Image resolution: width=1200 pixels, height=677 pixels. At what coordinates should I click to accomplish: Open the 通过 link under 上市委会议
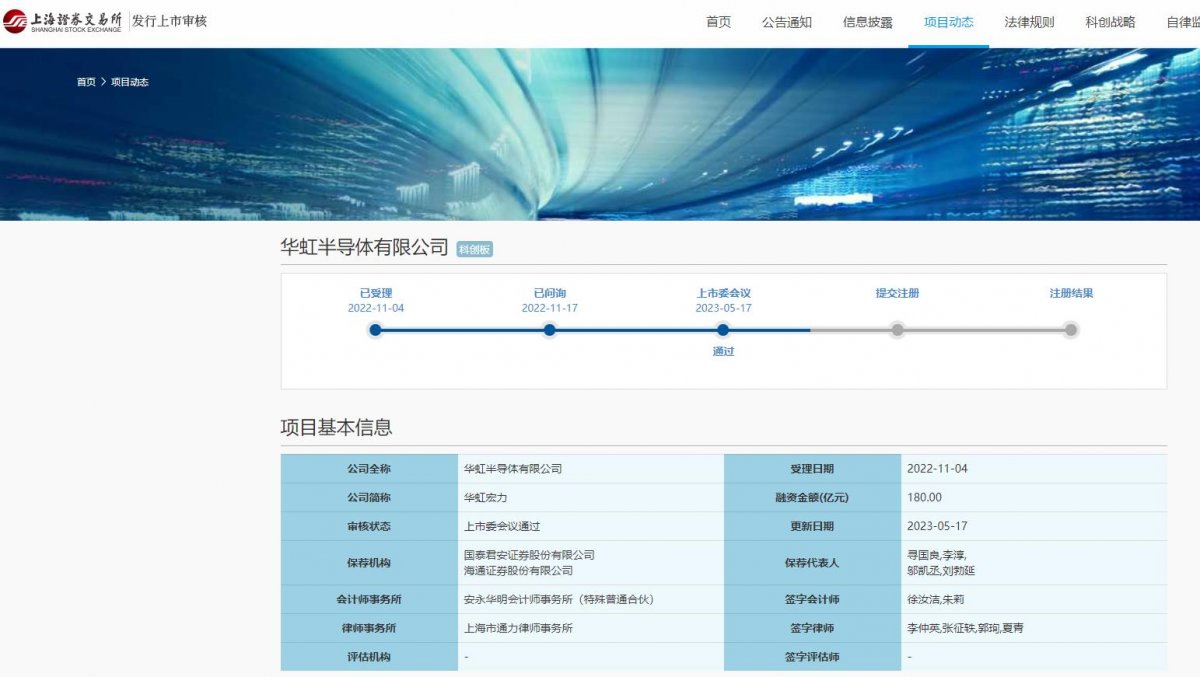(x=723, y=351)
